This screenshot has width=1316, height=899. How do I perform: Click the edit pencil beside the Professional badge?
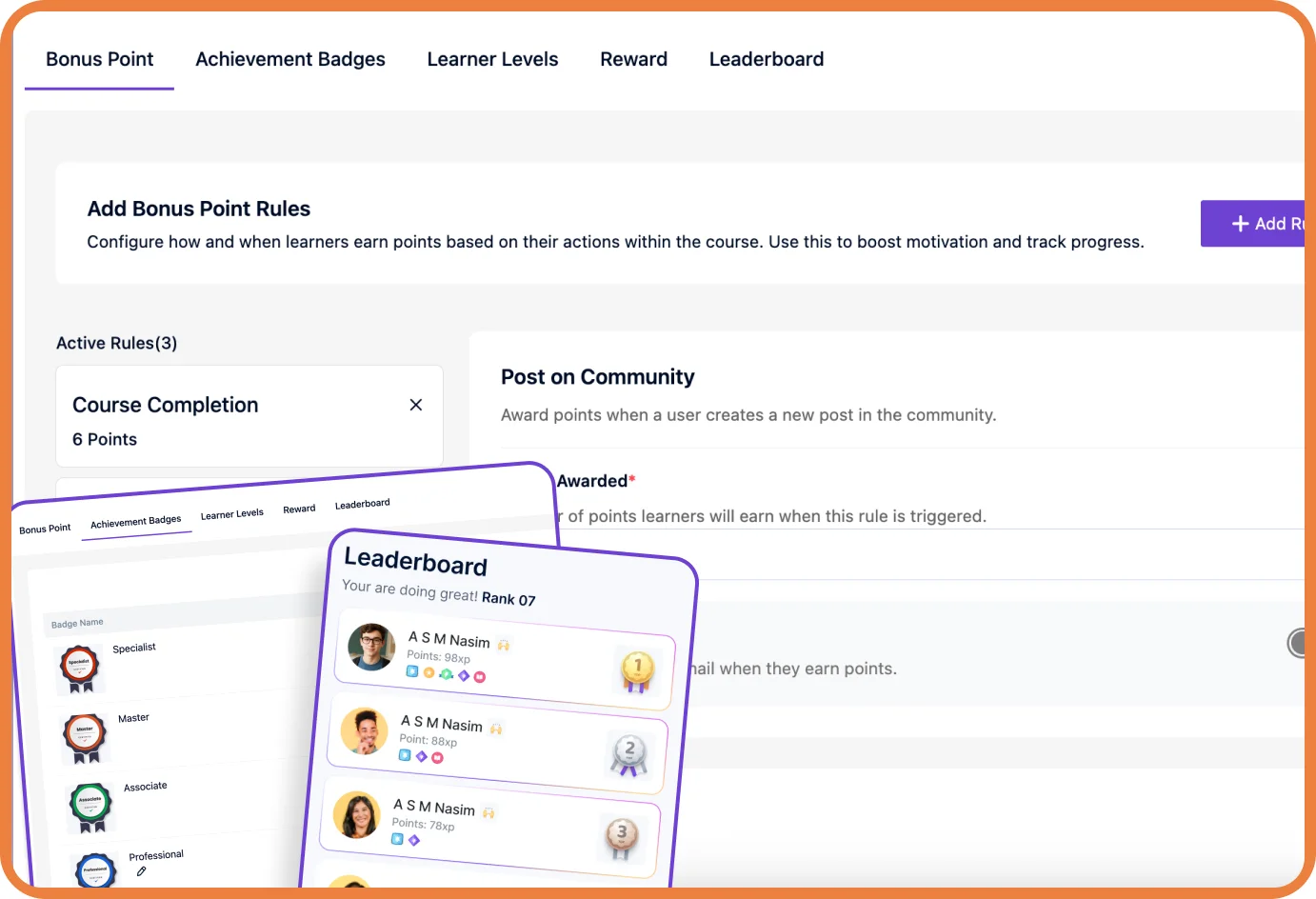(x=141, y=870)
